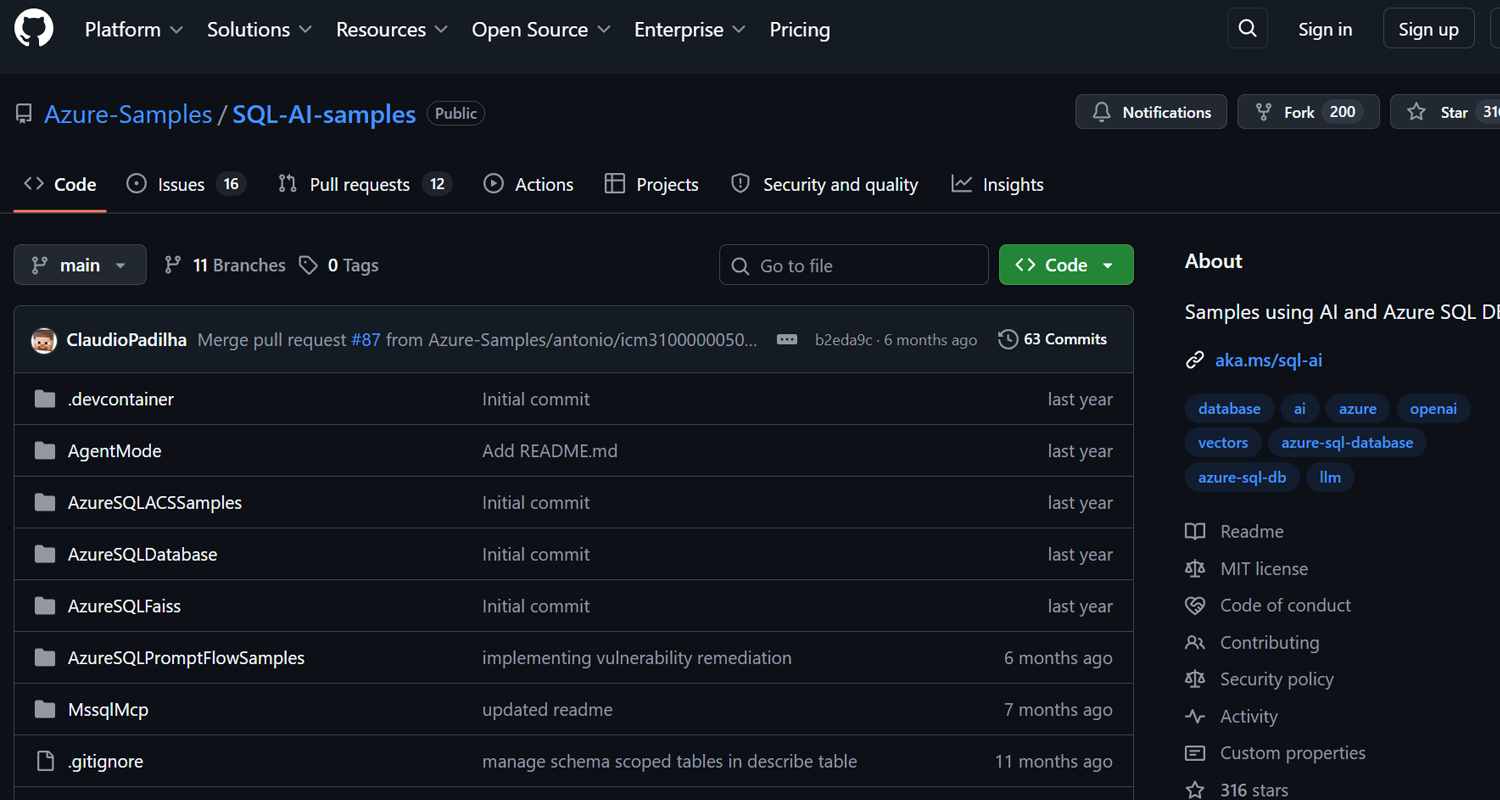
Task: Expand the Solutions menu
Action: tap(259, 30)
